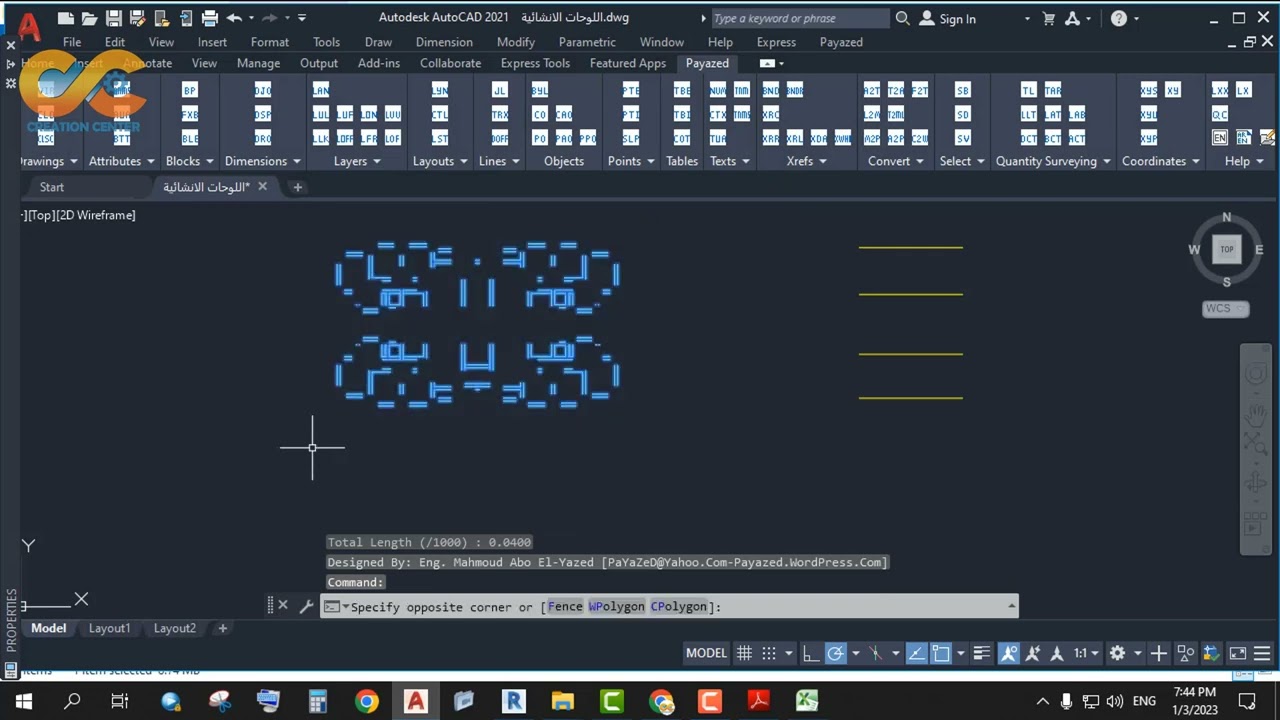1280x720 pixels.
Task: Switch language with the EN icon
Action: click(1220, 138)
